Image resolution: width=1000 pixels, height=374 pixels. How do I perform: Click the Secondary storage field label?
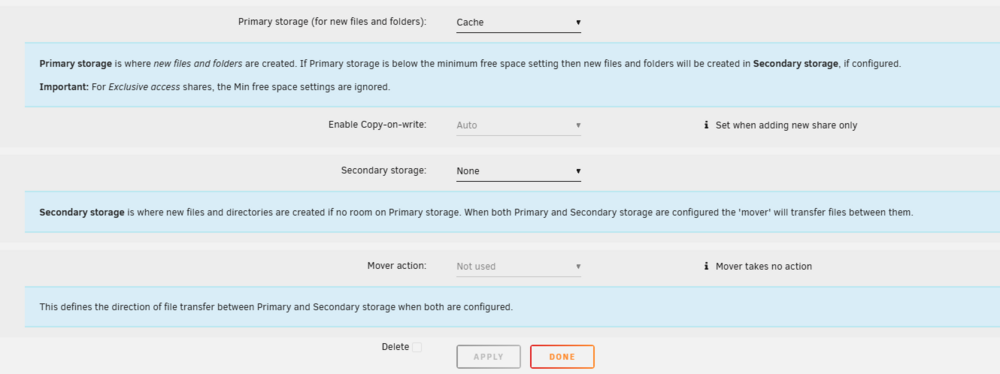[x=384, y=170]
